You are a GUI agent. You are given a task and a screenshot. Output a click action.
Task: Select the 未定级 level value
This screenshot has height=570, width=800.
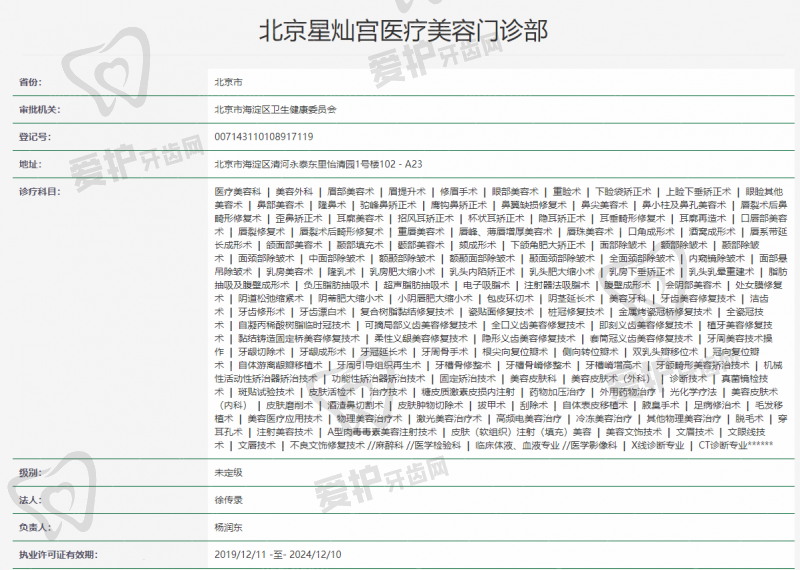click(228, 471)
